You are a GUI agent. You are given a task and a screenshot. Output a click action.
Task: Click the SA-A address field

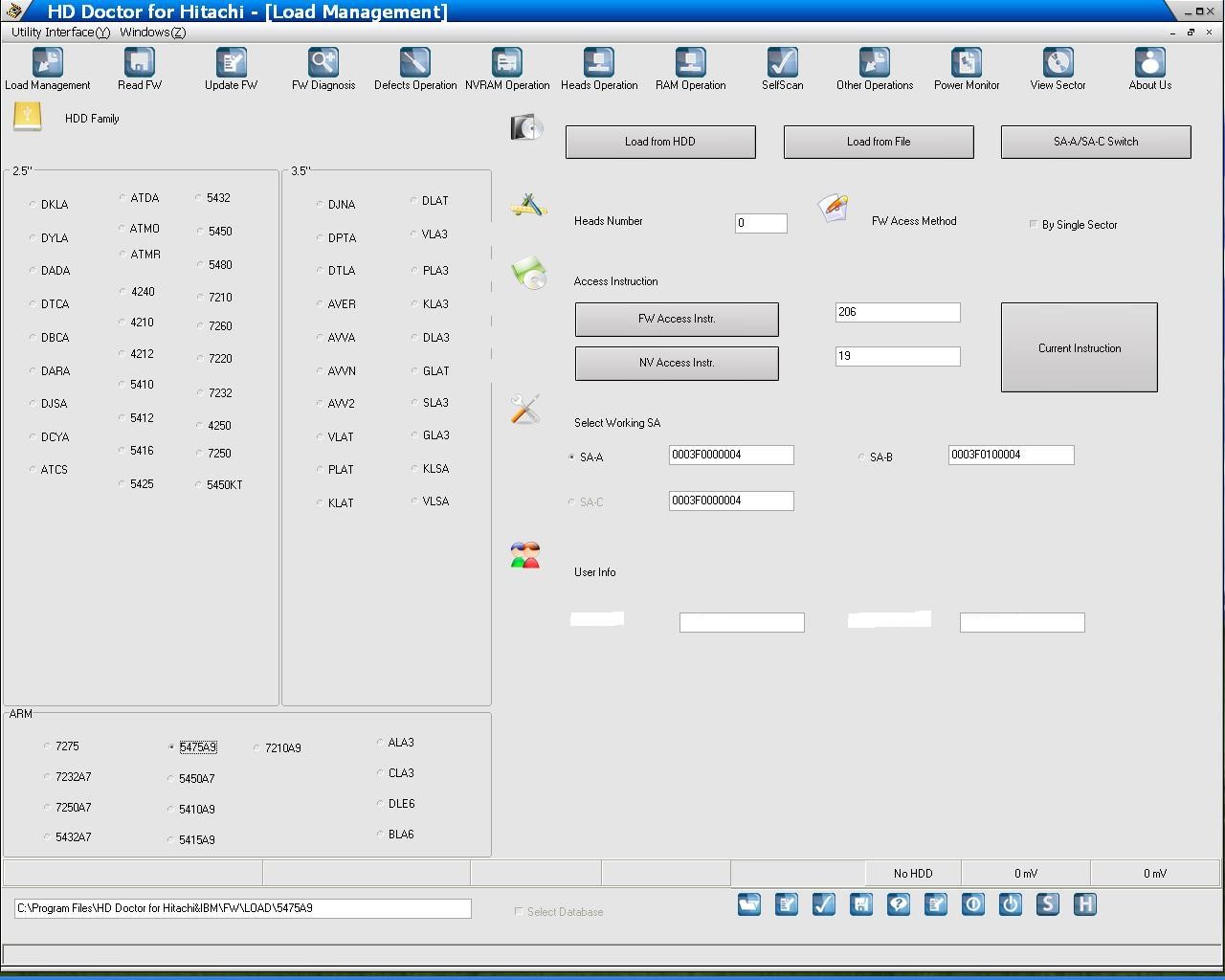731,455
